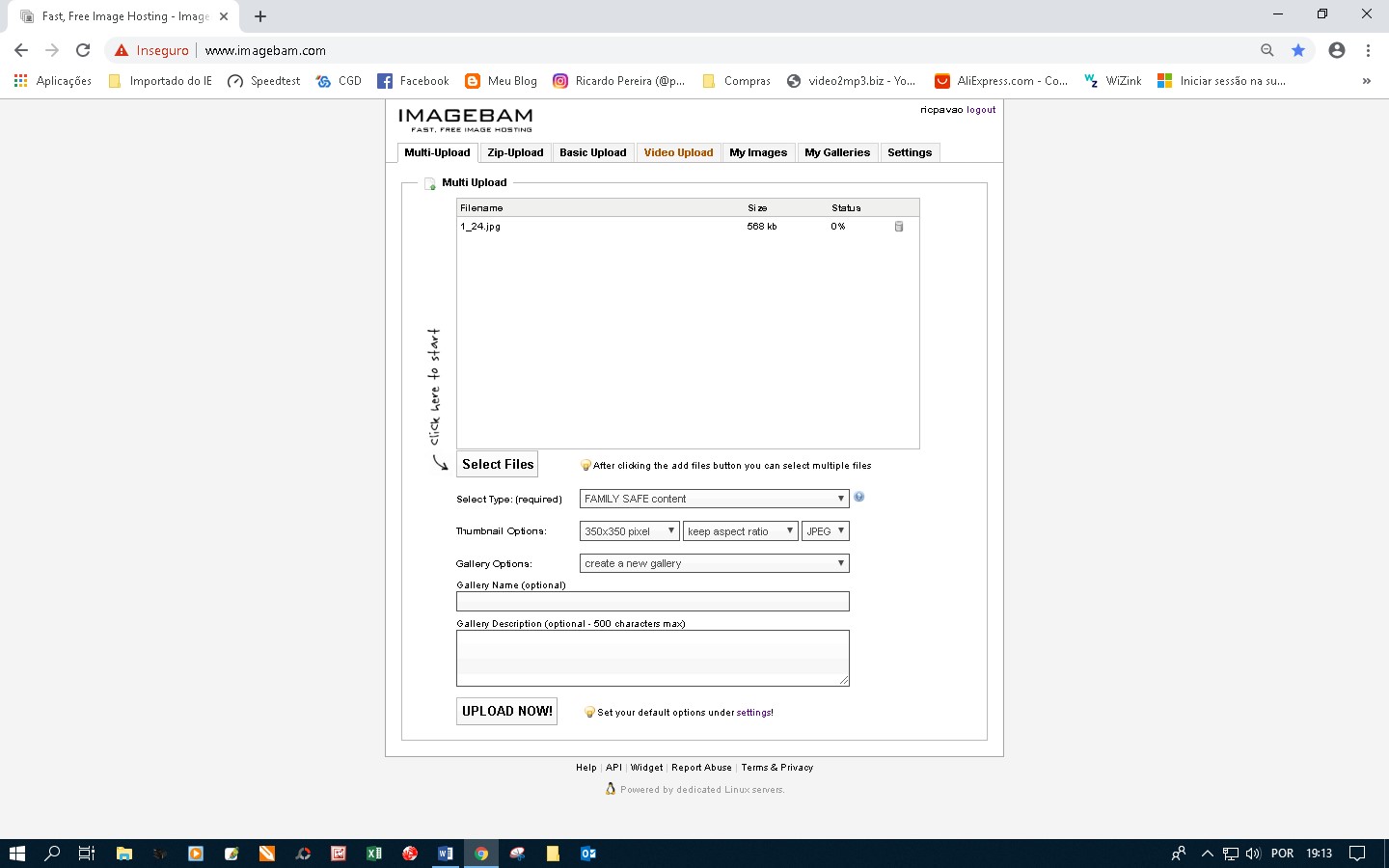Screen dimensions: 1389x868
Task: Open the My Galleries tab
Action: (837, 152)
